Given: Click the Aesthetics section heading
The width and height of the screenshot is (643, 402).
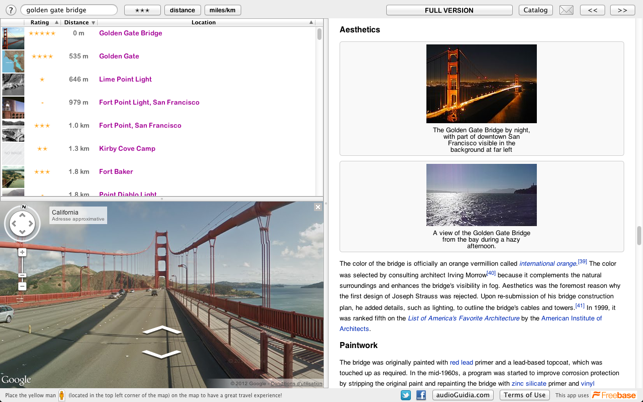Looking at the screenshot, I should pyautogui.click(x=360, y=30).
